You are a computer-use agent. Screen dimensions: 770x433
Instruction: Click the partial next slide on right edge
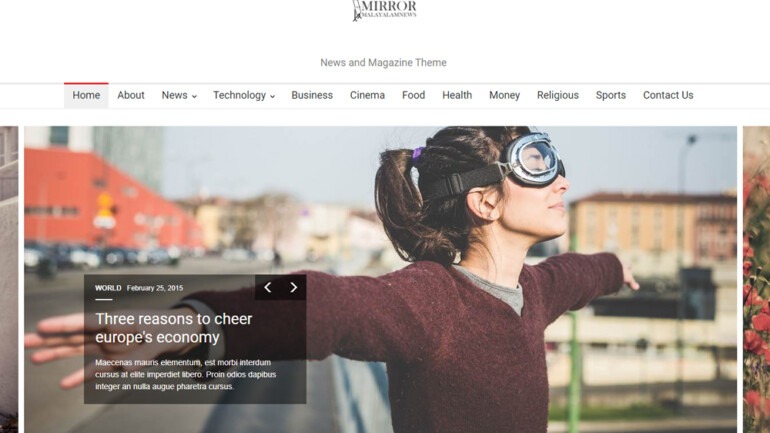[756, 280]
